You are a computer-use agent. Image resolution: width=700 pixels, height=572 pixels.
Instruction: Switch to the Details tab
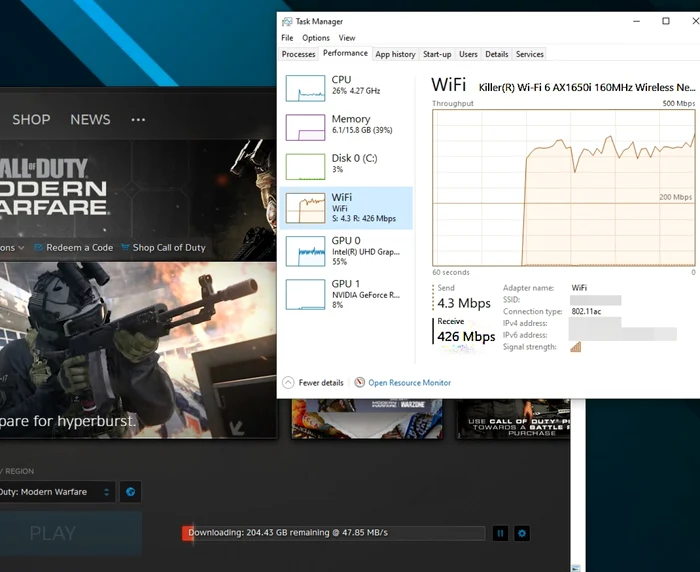(496, 54)
